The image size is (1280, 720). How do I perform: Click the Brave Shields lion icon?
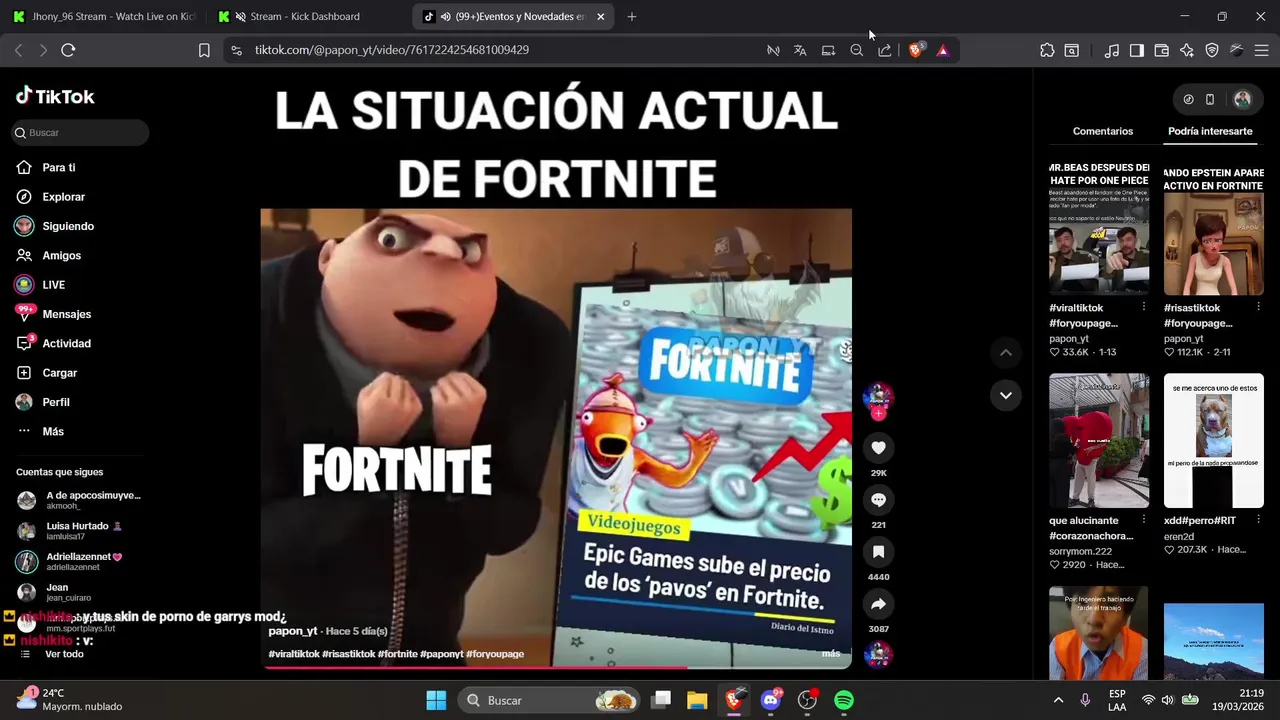pos(915,49)
